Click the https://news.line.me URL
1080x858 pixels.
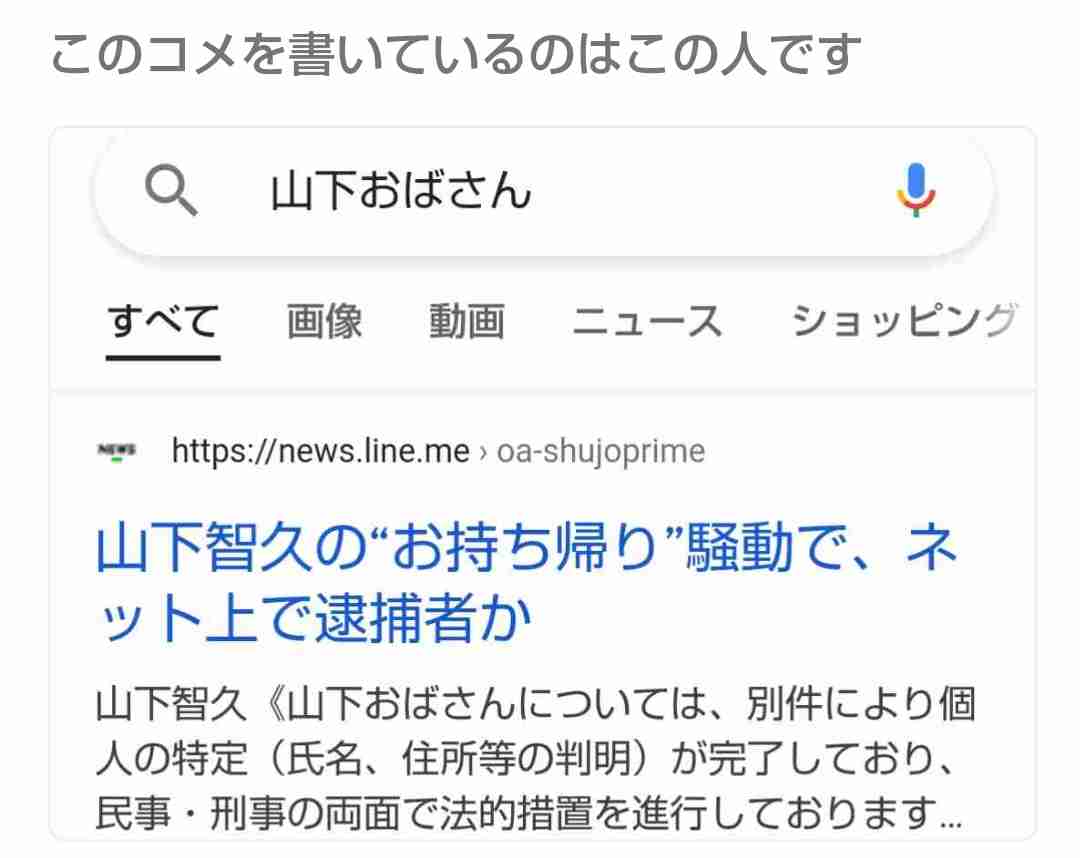[x=320, y=452]
